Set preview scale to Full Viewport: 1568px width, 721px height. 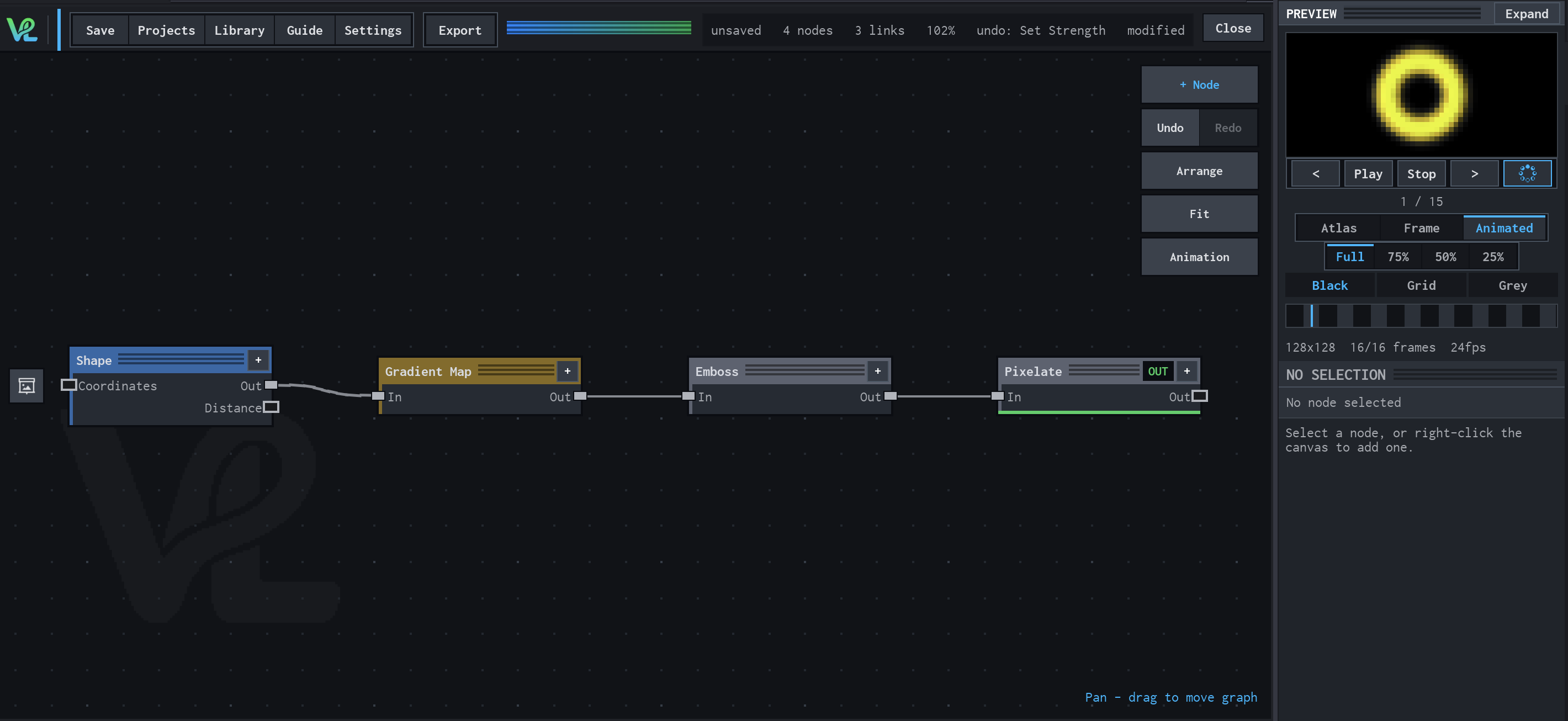pos(1349,257)
